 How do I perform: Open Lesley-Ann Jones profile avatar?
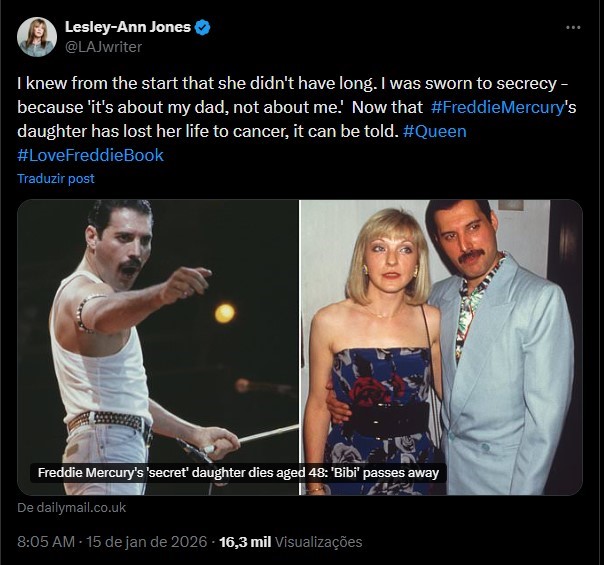coord(37,36)
